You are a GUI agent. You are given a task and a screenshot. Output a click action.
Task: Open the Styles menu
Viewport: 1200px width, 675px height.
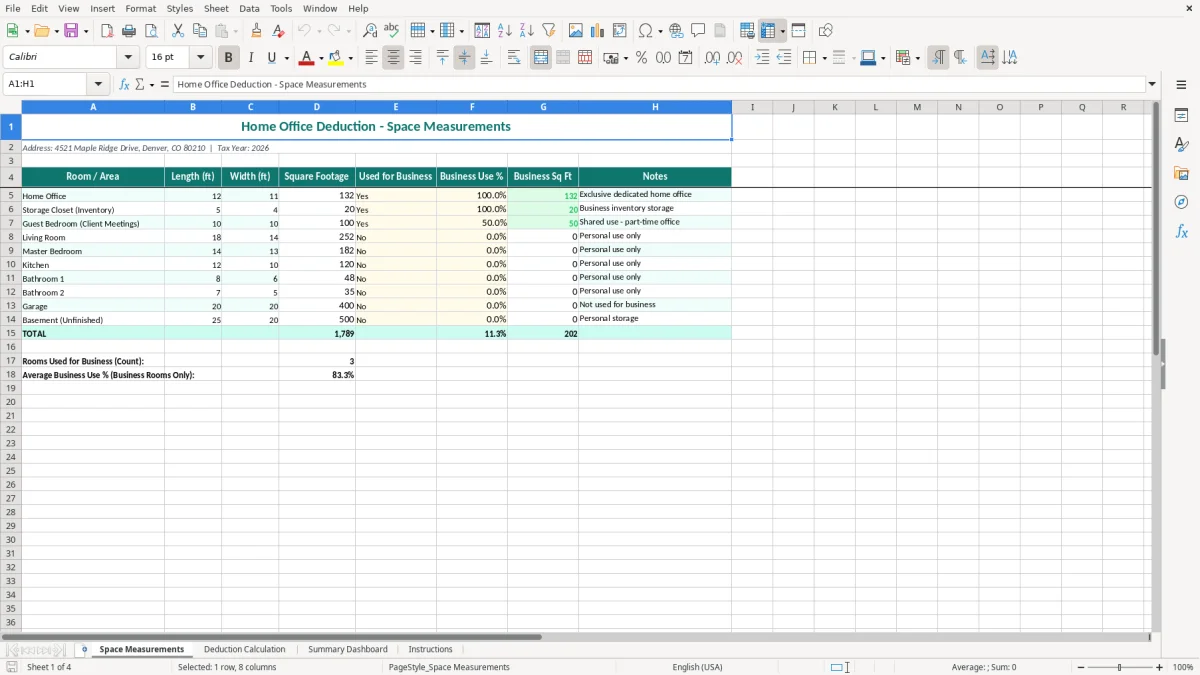coord(180,8)
